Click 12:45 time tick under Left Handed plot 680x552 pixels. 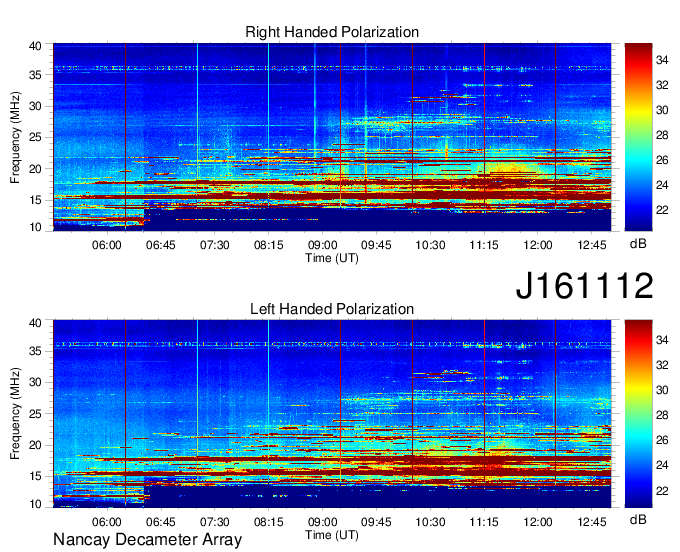[x=592, y=522]
